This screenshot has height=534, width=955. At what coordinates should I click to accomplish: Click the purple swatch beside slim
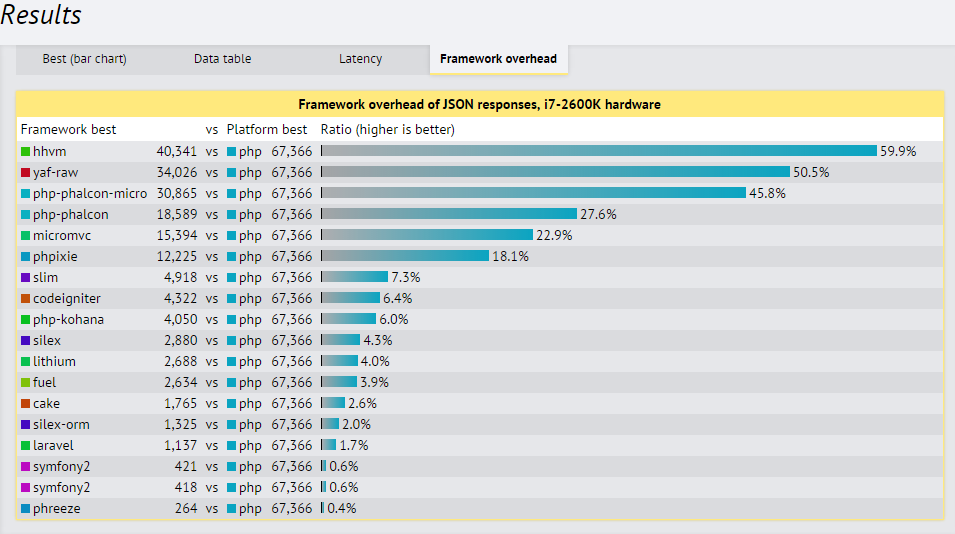25,278
